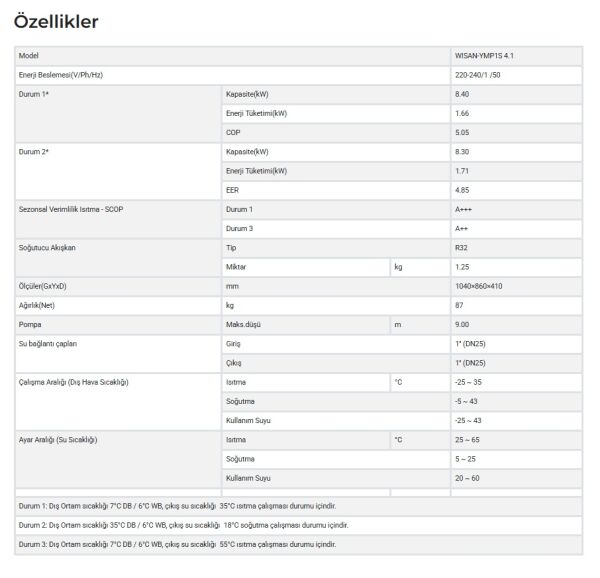600x578 pixels.
Task: Select the Durum 2 capacity value 8.30
Action: pyautogui.click(x=462, y=151)
